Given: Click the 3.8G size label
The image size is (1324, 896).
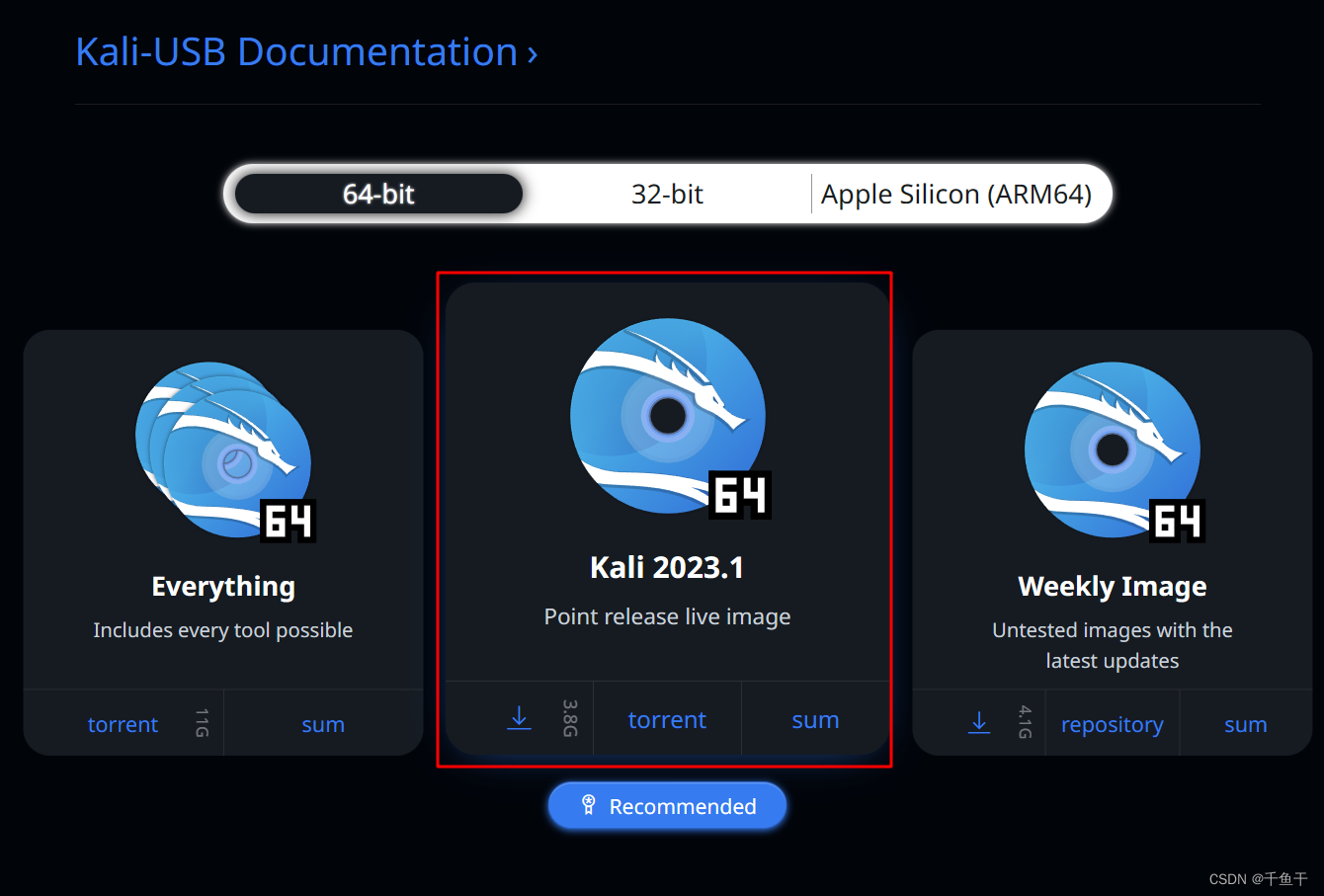Looking at the screenshot, I should coord(570,718).
